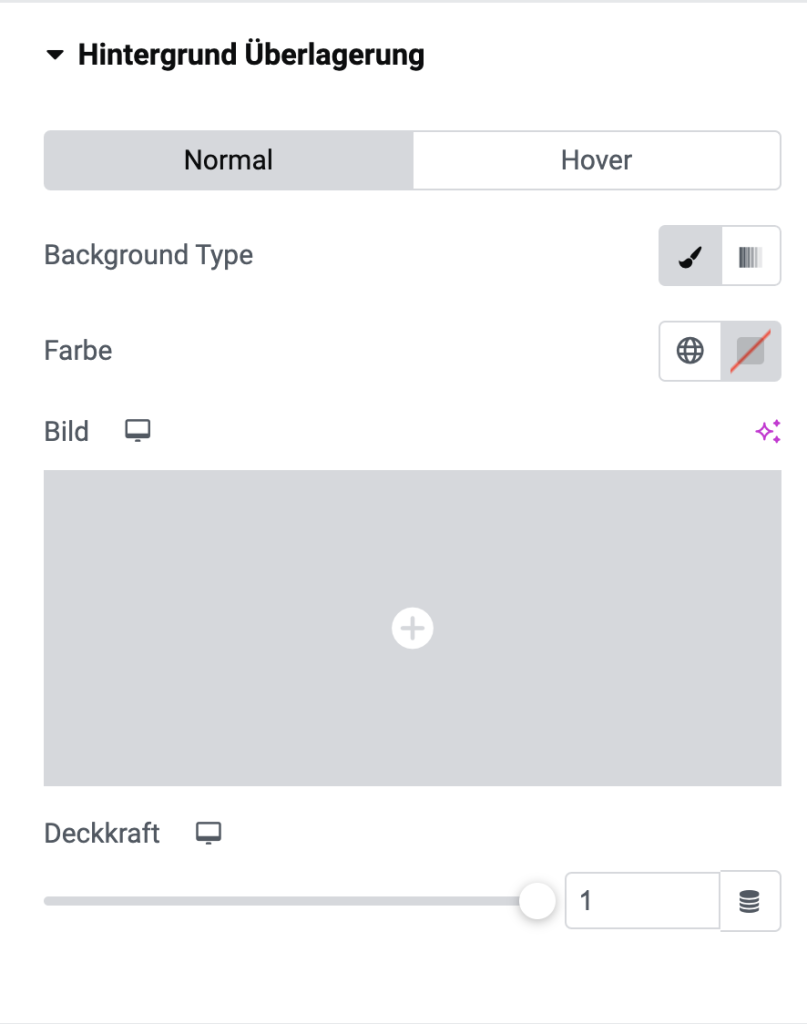Viewport: 807px width, 1024px height.
Task: Click the Farbe label text
Action: click(x=78, y=351)
